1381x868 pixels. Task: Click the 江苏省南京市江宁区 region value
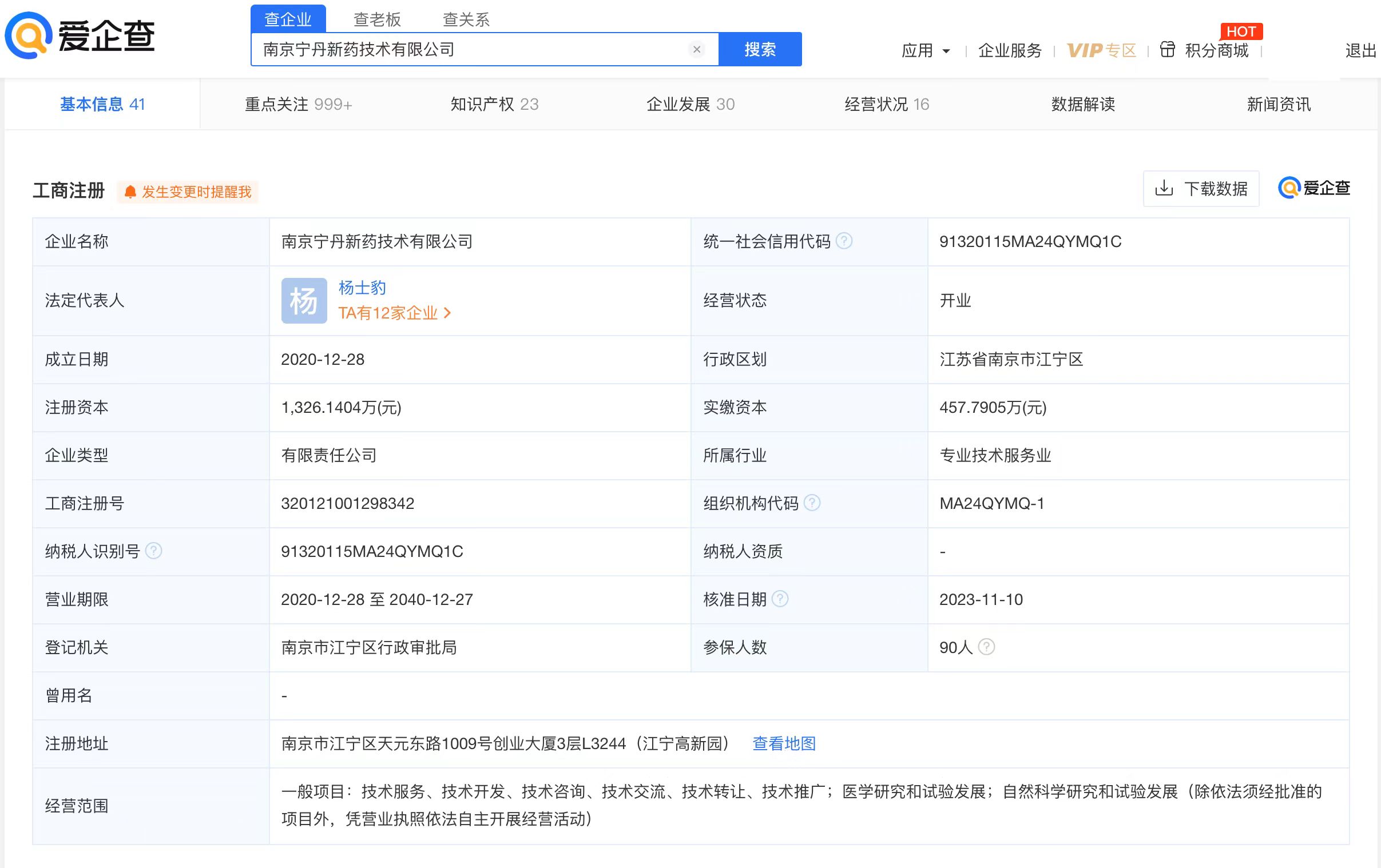1011,360
